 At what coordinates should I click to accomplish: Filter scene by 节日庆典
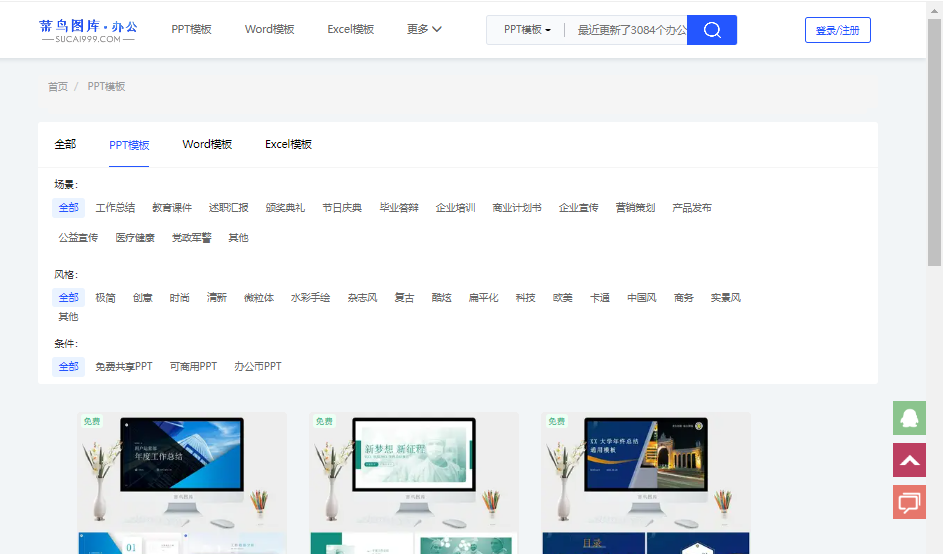tap(342, 208)
